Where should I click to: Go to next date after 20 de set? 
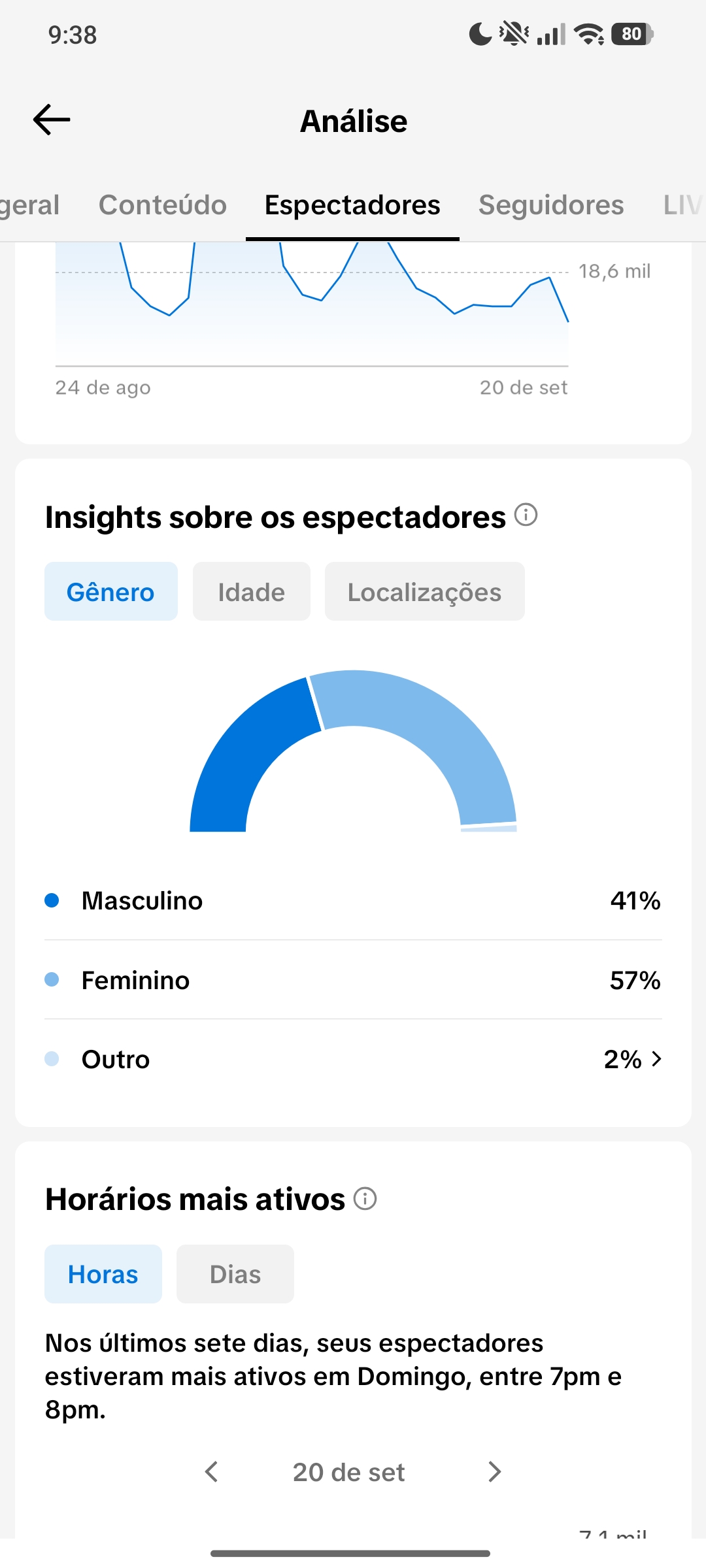click(495, 1472)
